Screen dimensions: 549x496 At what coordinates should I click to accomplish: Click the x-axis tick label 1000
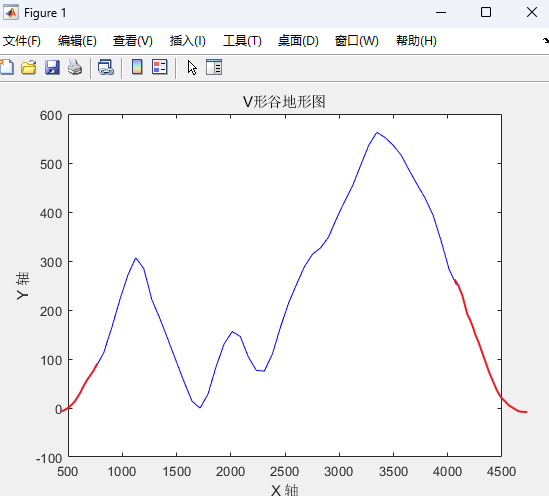(x=122, y=471)
